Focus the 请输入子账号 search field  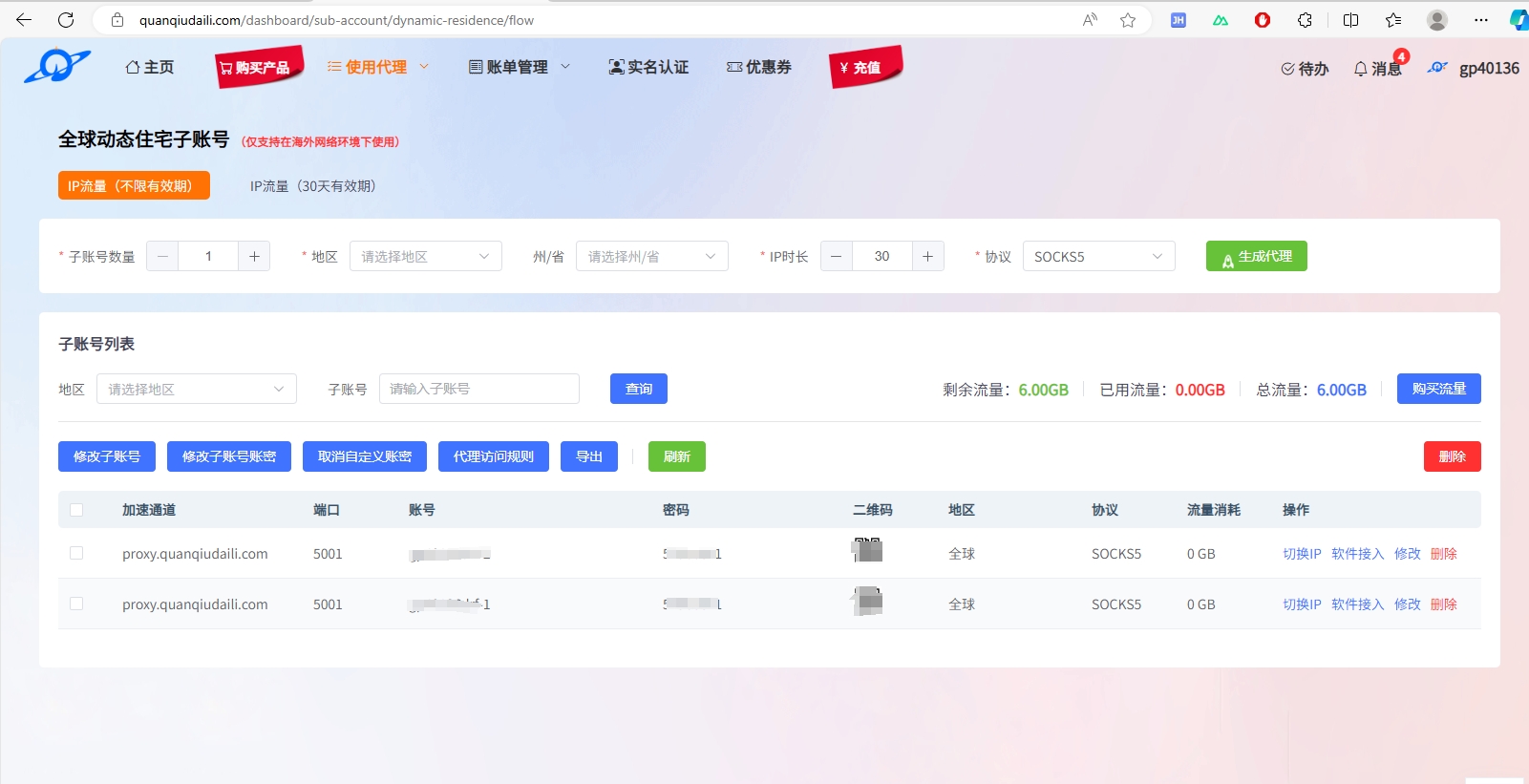click(x=478, y=389)
